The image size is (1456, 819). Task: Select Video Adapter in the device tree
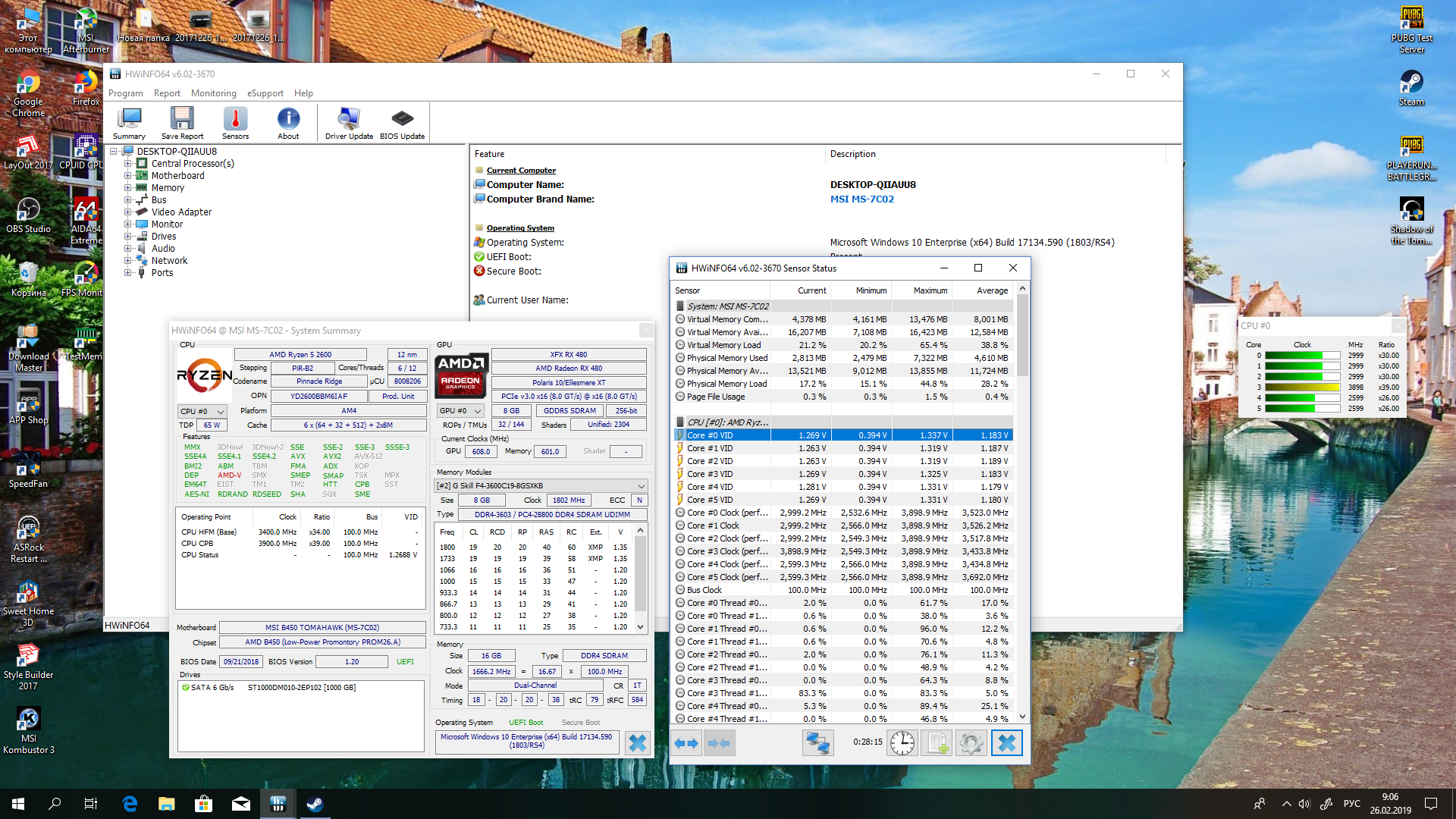(x=181, y=212)
